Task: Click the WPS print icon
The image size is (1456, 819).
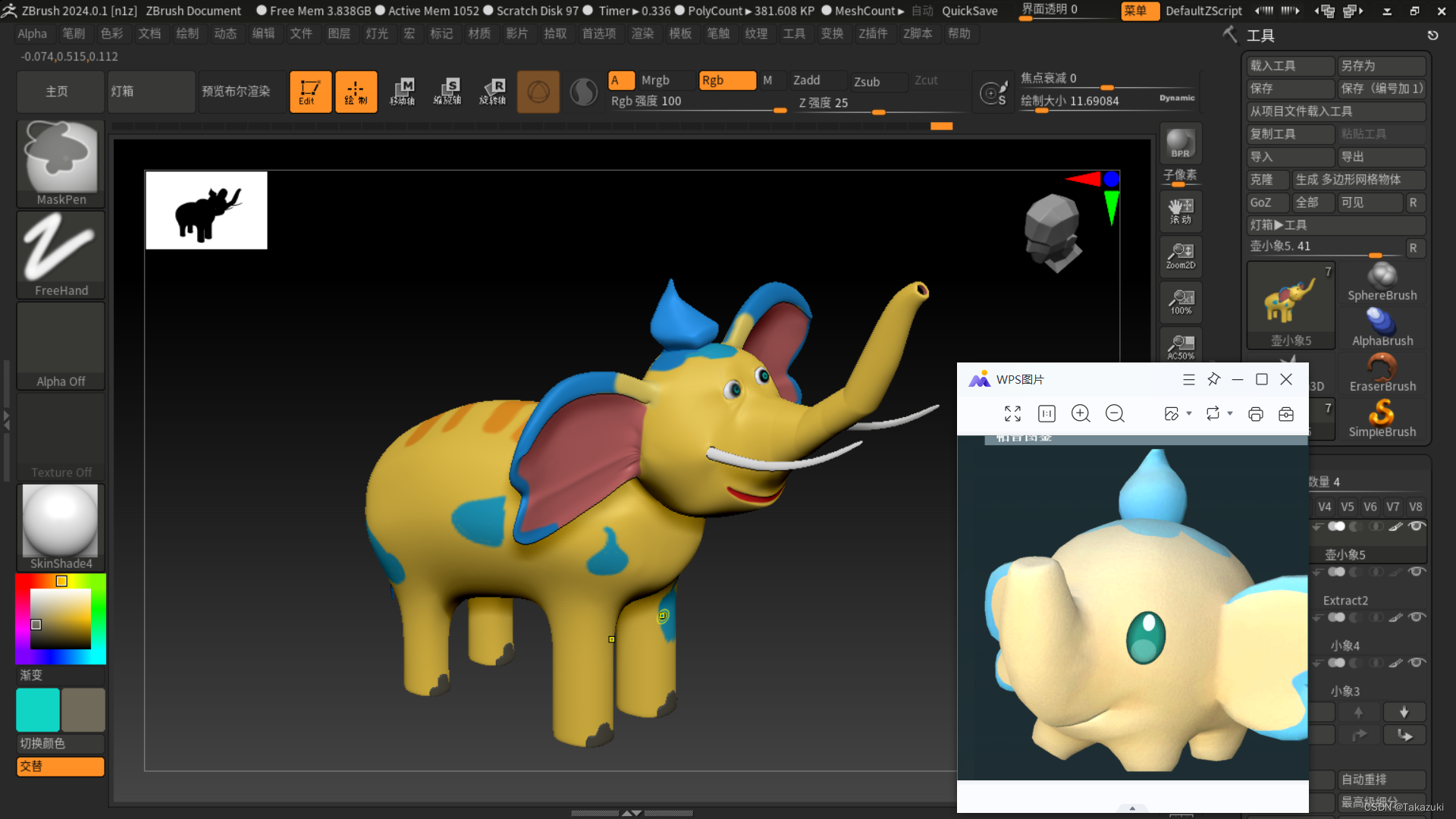Action: point(1255,413)
